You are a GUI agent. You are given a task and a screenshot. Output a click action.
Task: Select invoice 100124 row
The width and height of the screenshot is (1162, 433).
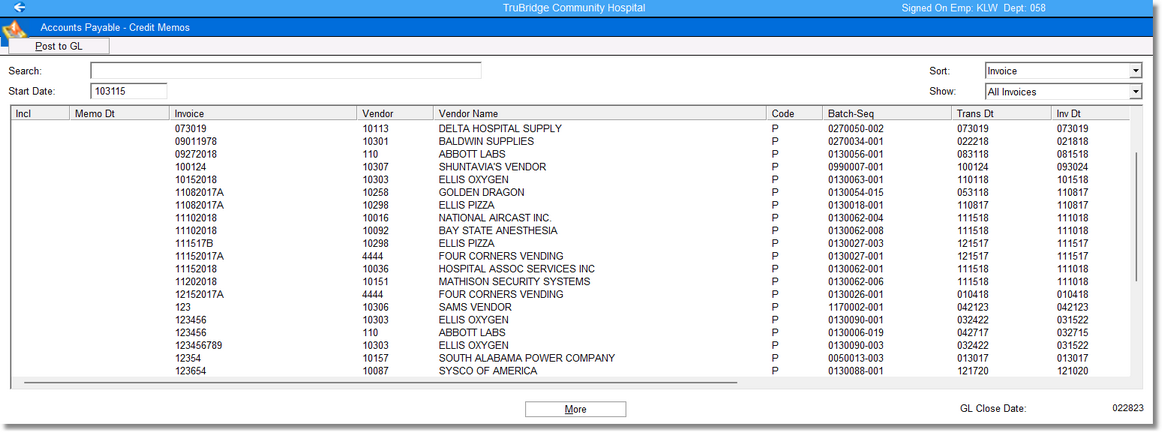point(571,167)
